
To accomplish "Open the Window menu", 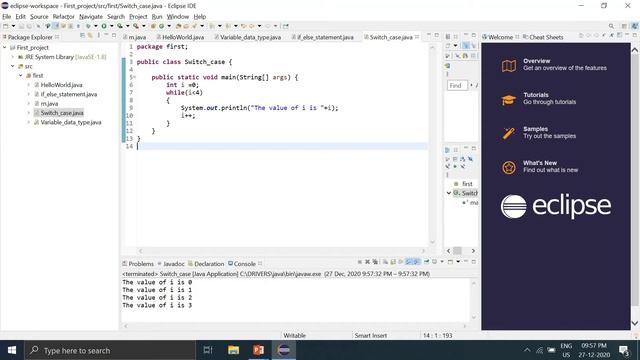I will pos(178,17).
